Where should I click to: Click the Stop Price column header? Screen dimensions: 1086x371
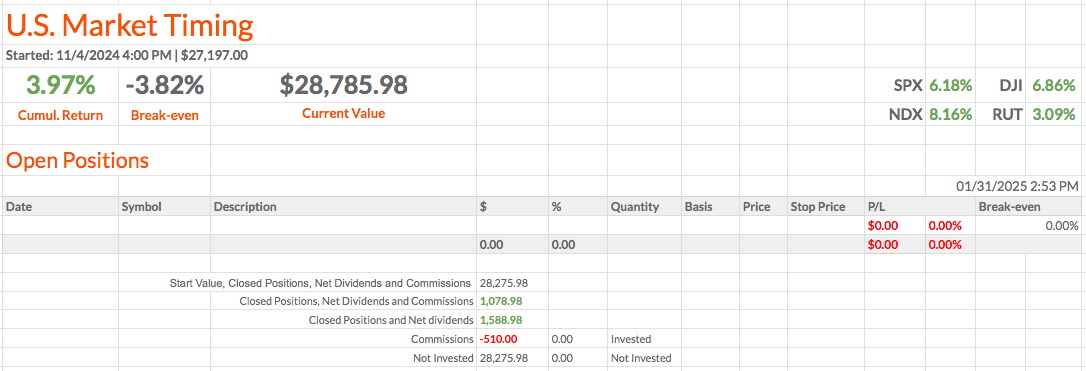coord(817,206)
